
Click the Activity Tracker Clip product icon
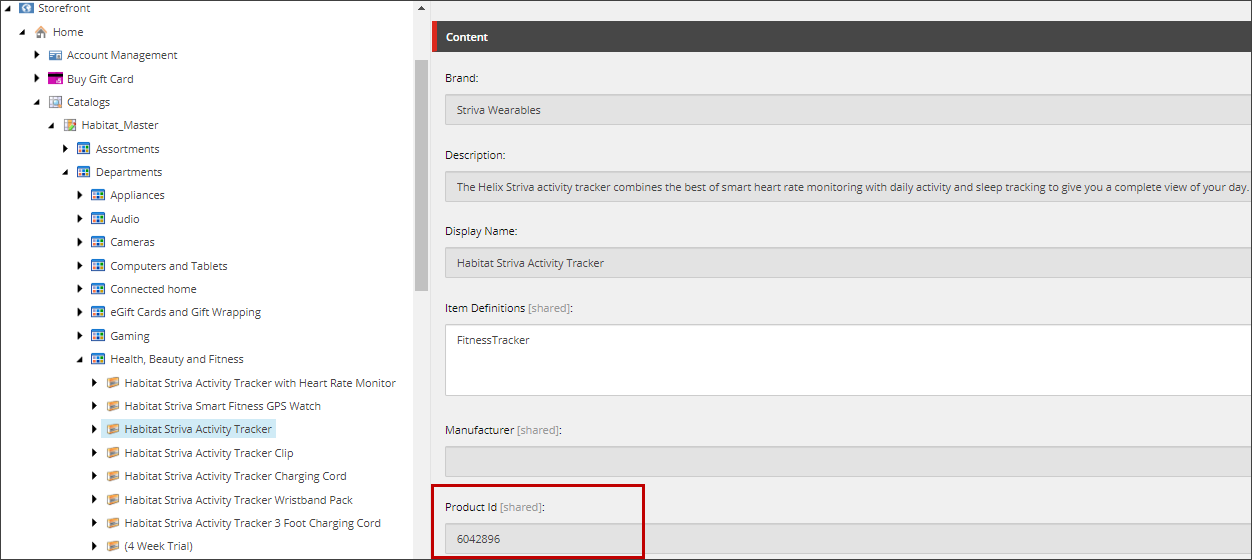point(113,453)
